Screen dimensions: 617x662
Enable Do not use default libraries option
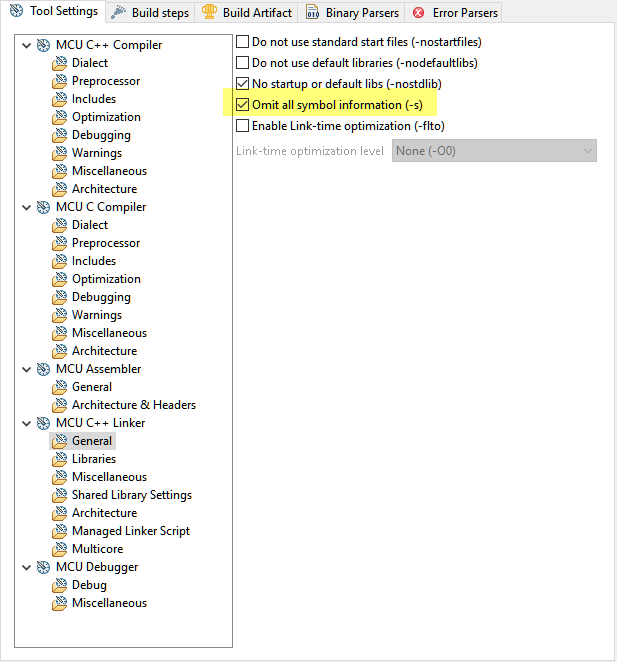[x=242, y=63]
